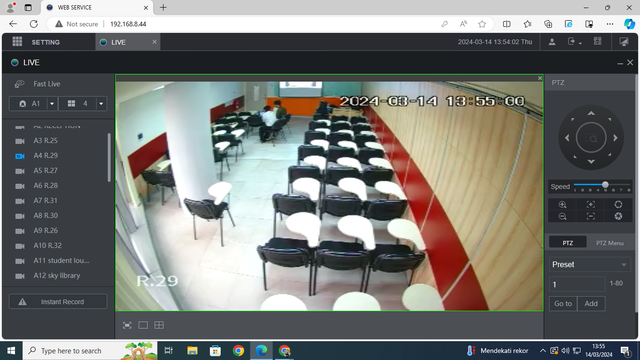Viewport: 640px width, 360px height.
Task: Click the iris open icon
Action: [618, 204]
